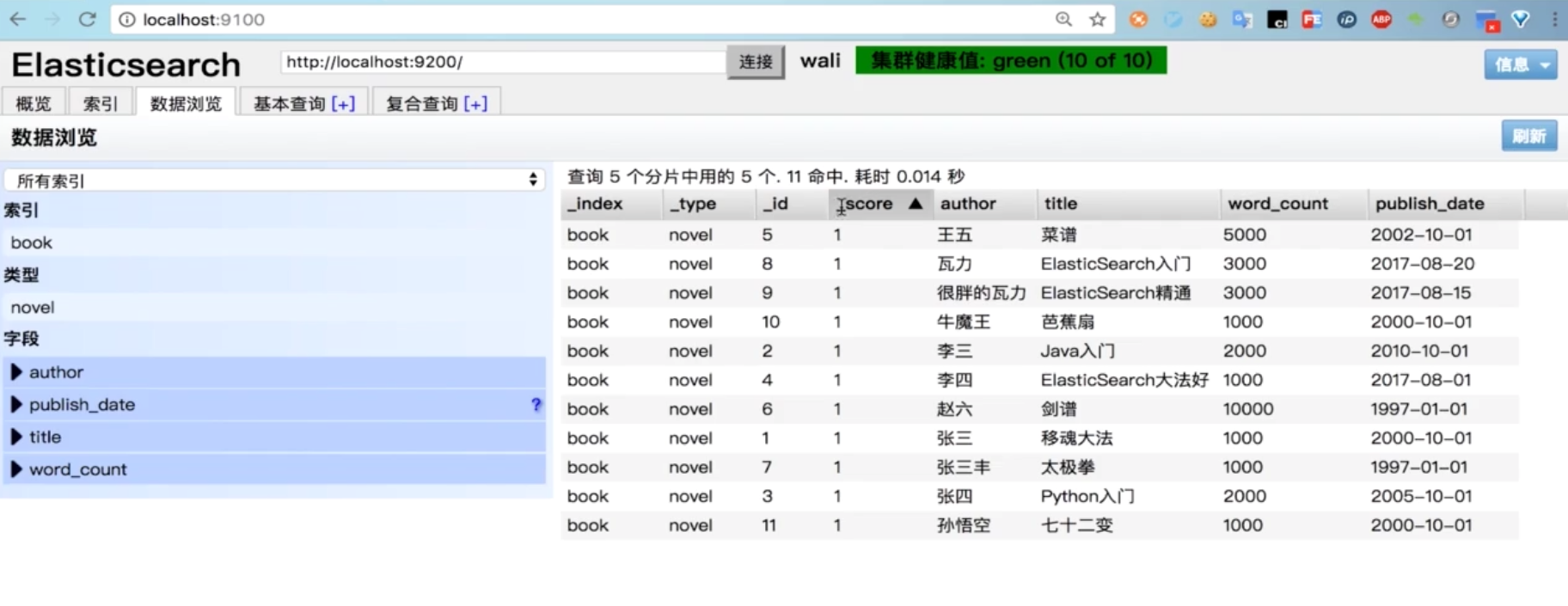Viewport: 1568px width, 606px height.
Task: Open the cookie extension icon
Action: pos(1208,19)
